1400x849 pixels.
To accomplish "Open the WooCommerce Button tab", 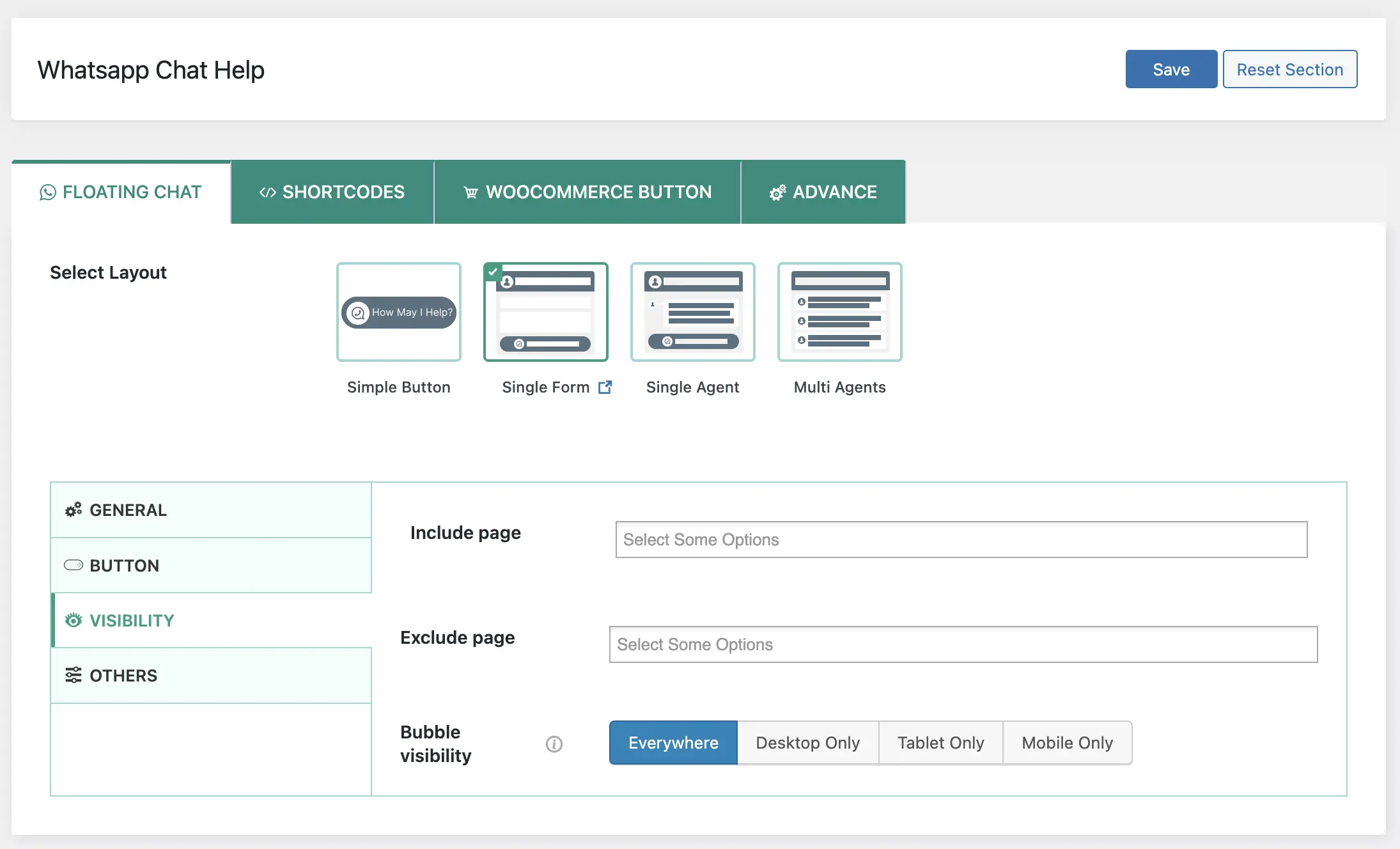I will pyautogui.click(x=587, y=192).
